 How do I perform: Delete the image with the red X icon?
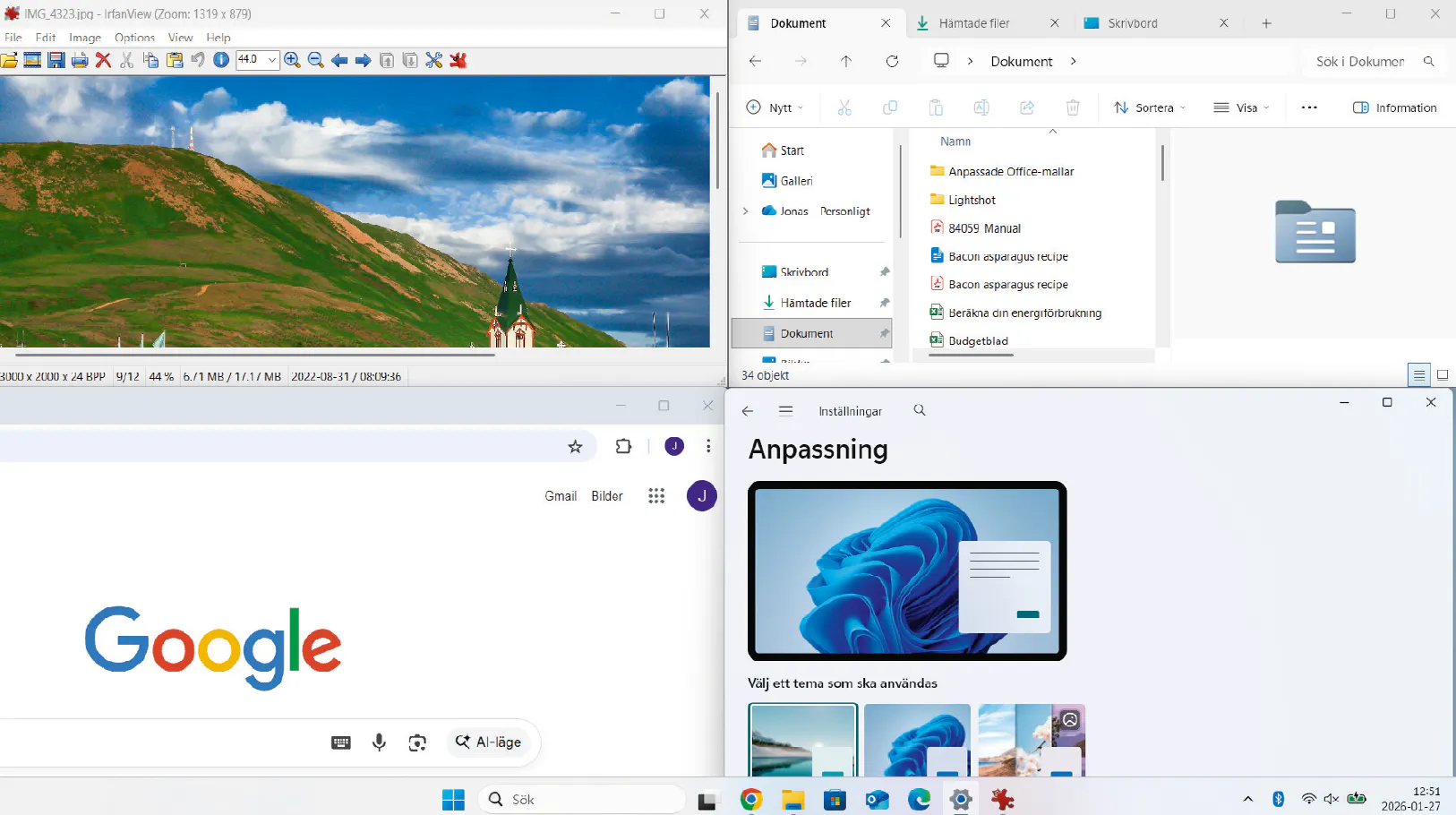point(103,60)
